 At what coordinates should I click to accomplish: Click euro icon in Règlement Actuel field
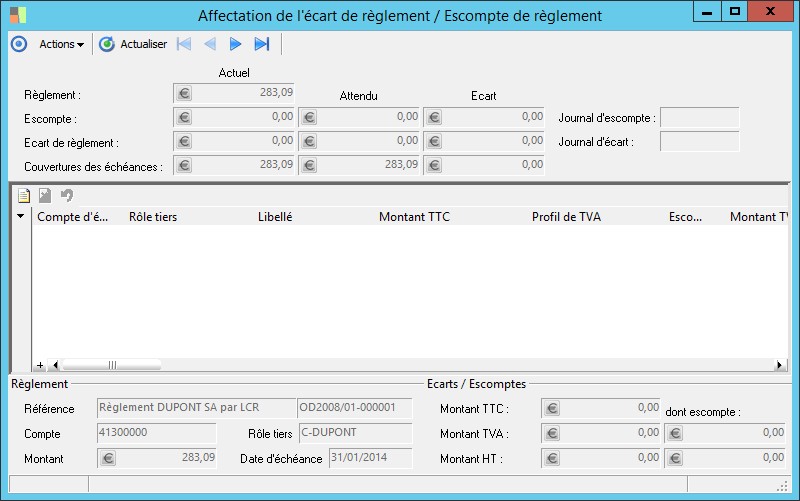(x=184, y=93)
